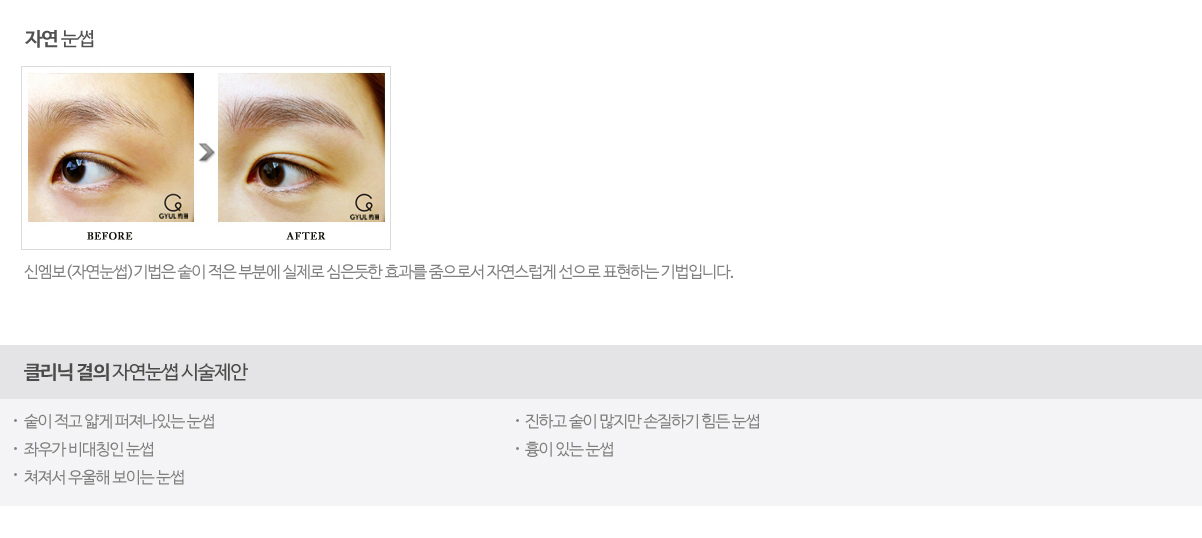Click the BEFORE eyebrow photo
1202x538 pixels.
111,147
